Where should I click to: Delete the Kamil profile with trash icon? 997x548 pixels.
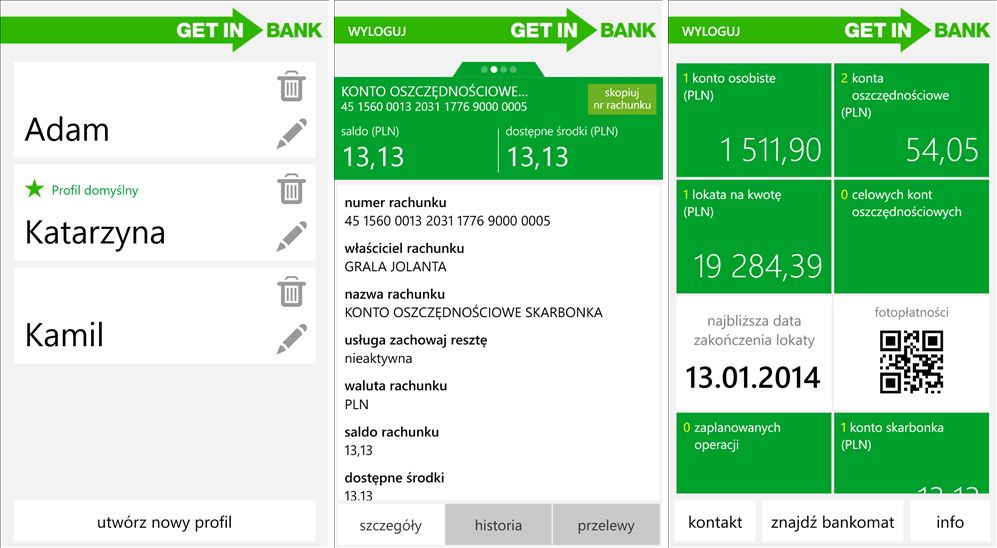[291, 292]
